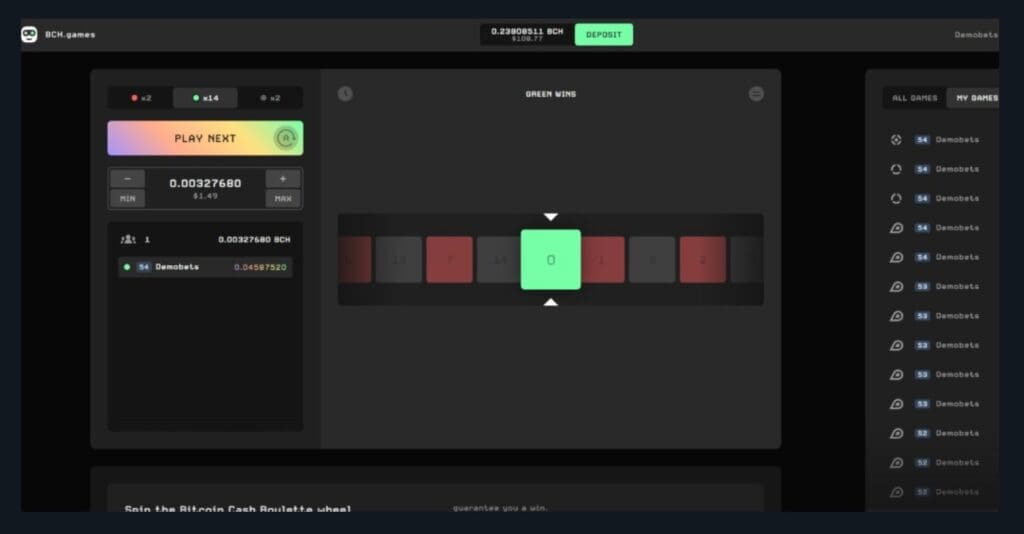This screenshot has width=1024, height=534.
Task: Open the roulette menu icon beside Green Wins
Action: (x=756, y=94)
